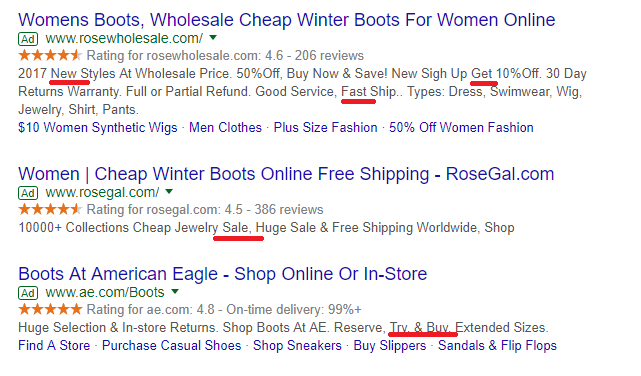Open the Womens Boots Wholesale Cheap Winter Boots headline
Viewport: 641px width, 376px height.
pos(287,20)
